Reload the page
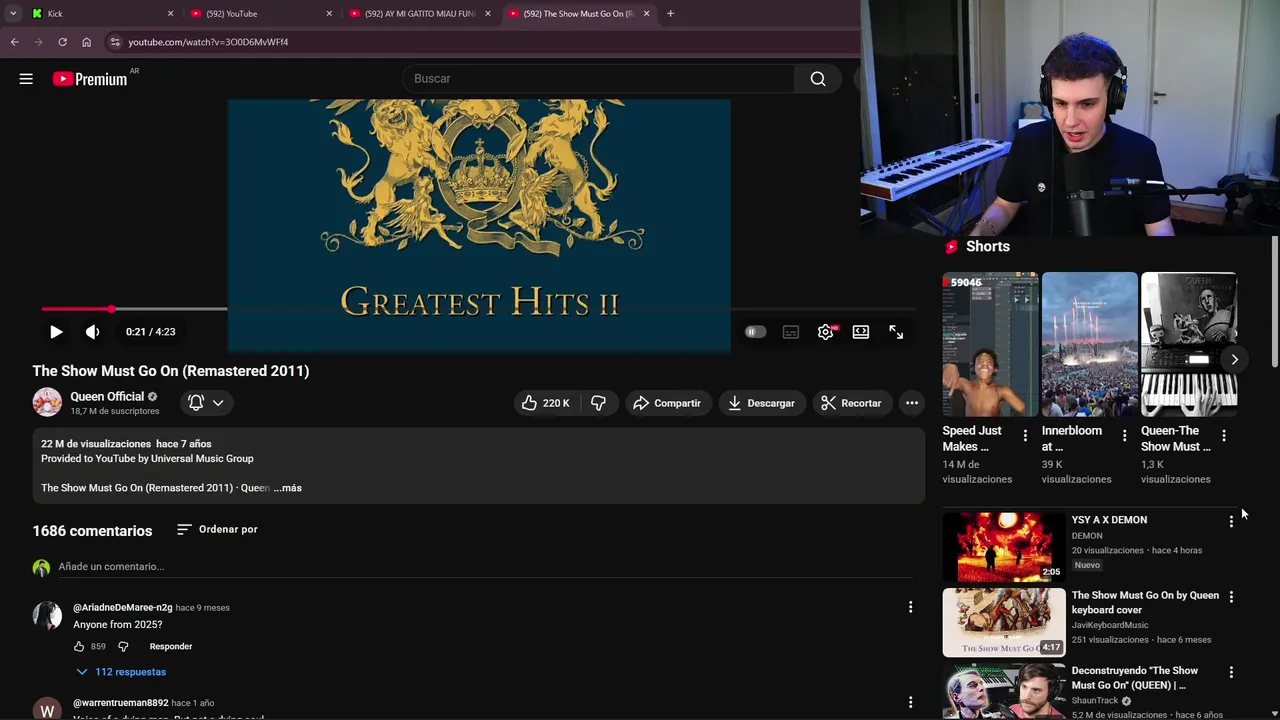 tap(62, 42)
